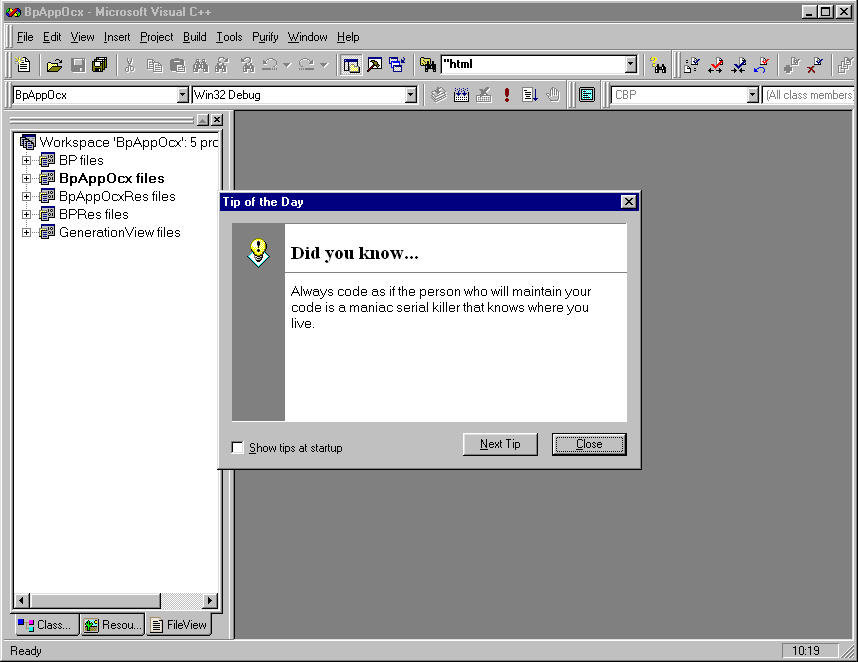
Task: Click the workspace pane horizontal scrollbar
Action: click(110, 600)
